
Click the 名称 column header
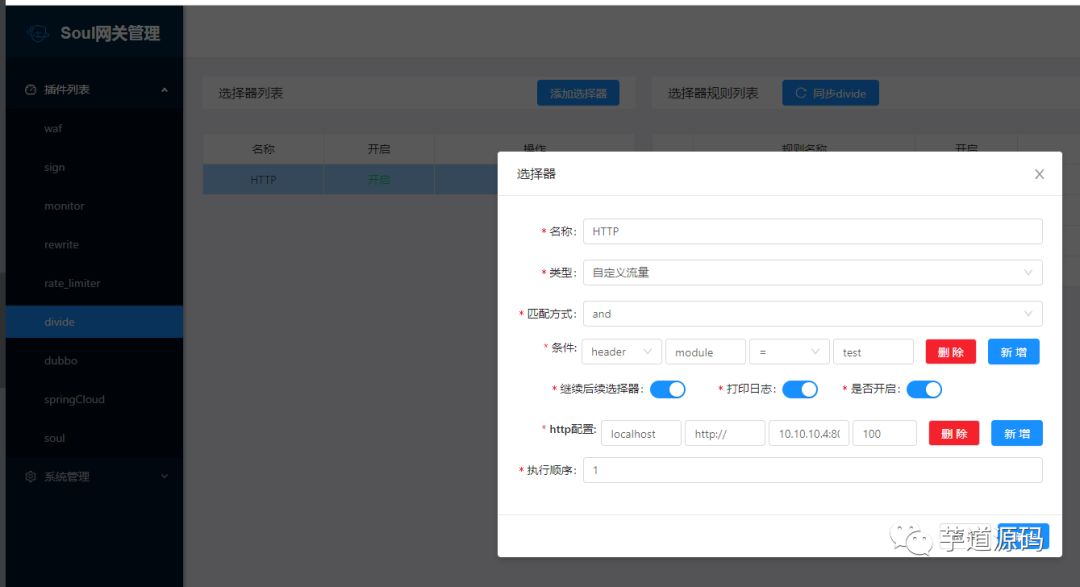click(x=263, y=149)
